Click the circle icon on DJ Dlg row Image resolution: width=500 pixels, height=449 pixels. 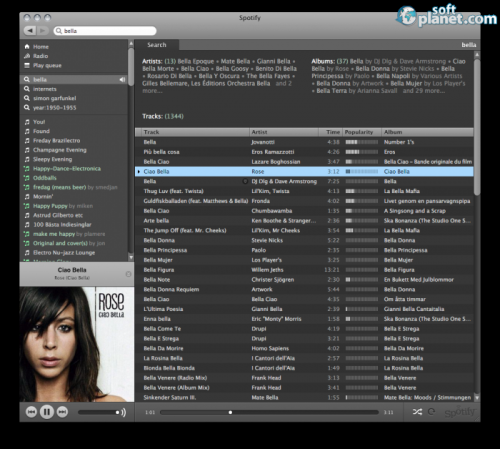coord(245,181)
